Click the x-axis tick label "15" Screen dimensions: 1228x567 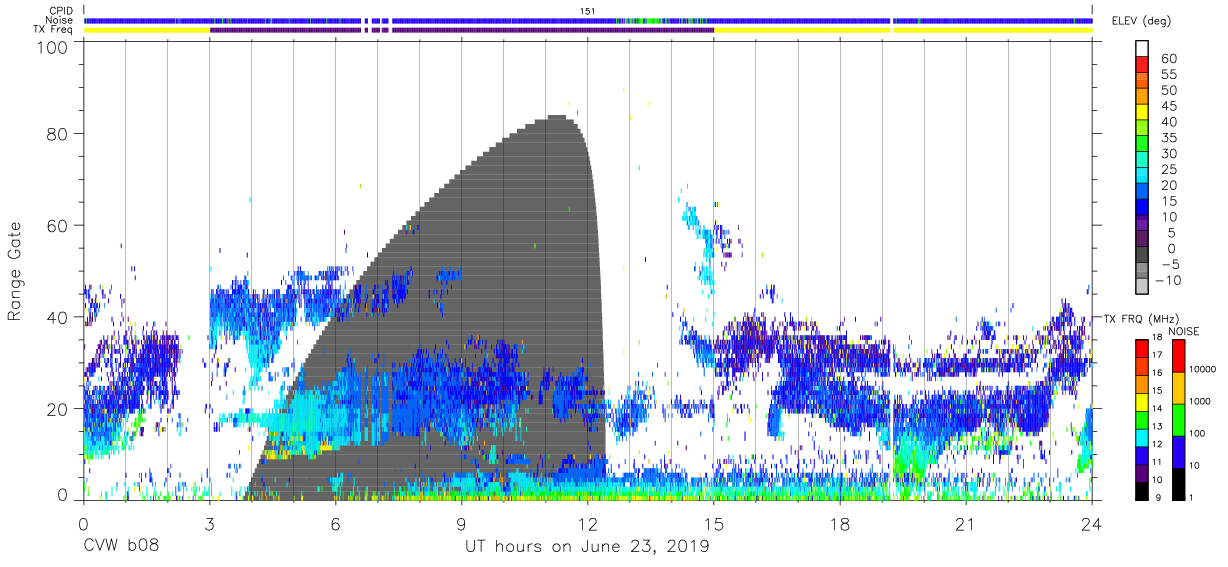714,523
